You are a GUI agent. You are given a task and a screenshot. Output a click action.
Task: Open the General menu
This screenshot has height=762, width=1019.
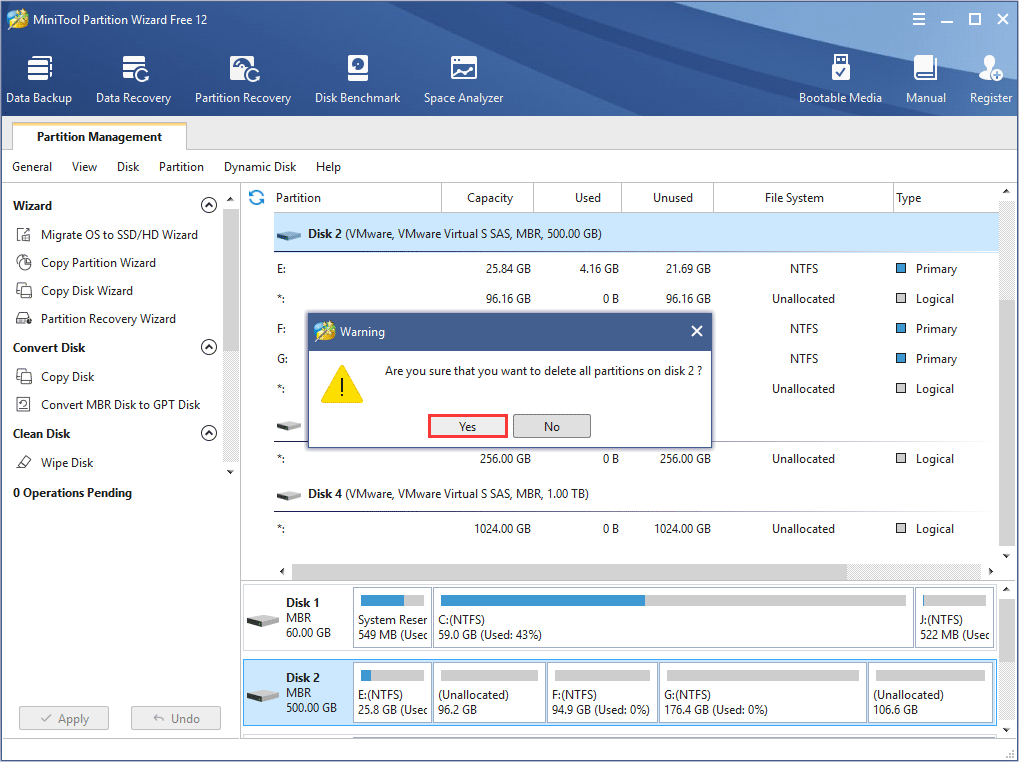[32, 167]
